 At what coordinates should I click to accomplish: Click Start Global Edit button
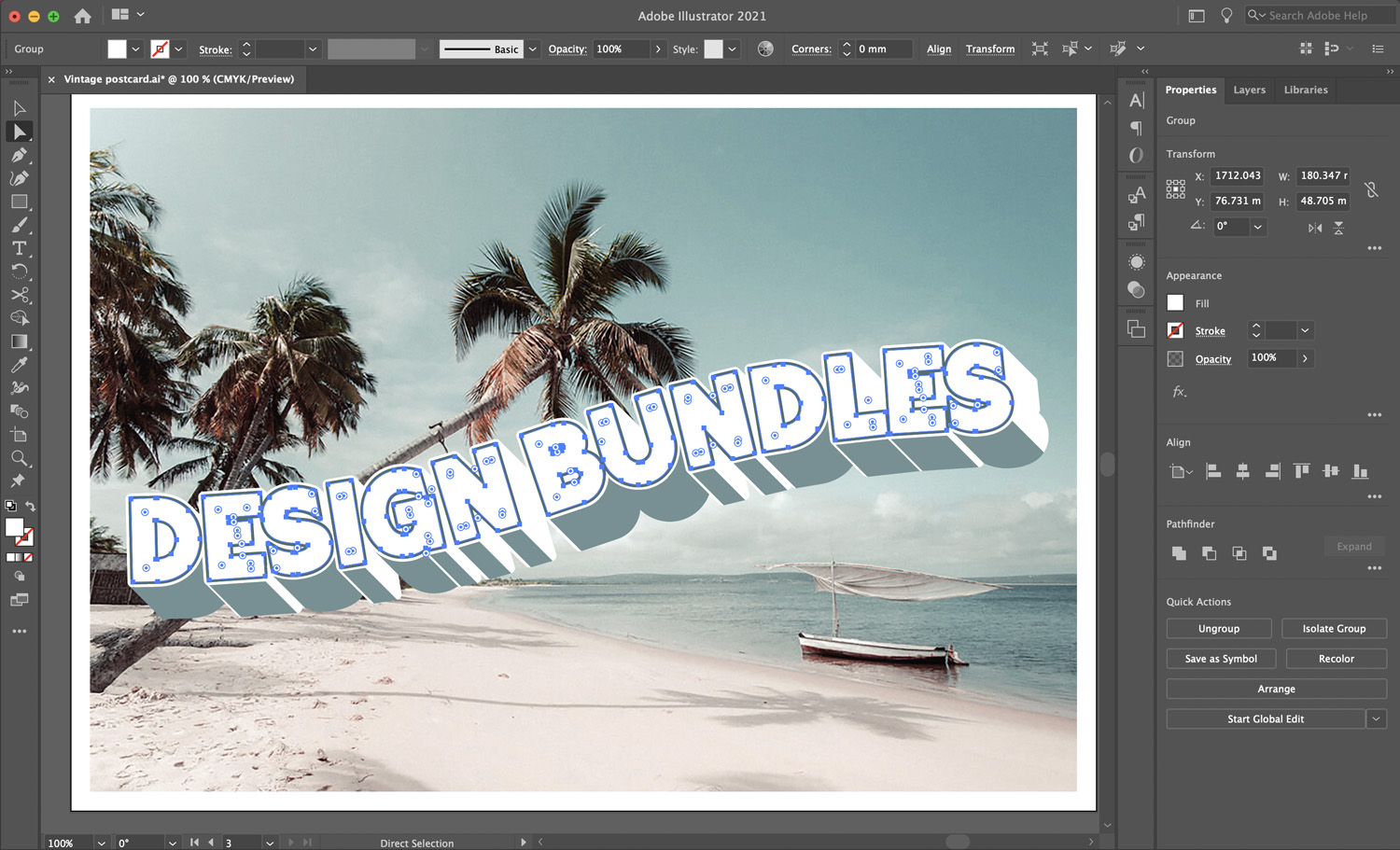click(1266, 718)
